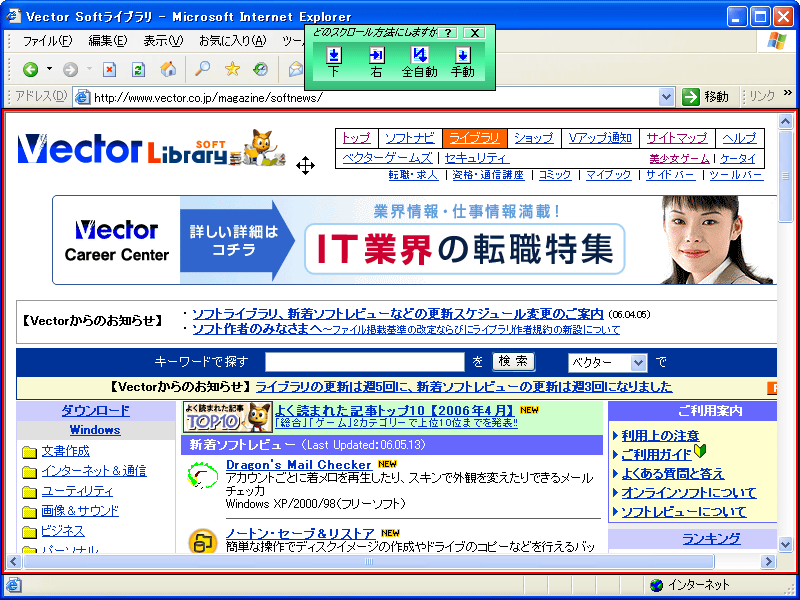The image size is (800, 600).
Task: Choose the 右 scroll-right capture option
Action: click(377, 62)
